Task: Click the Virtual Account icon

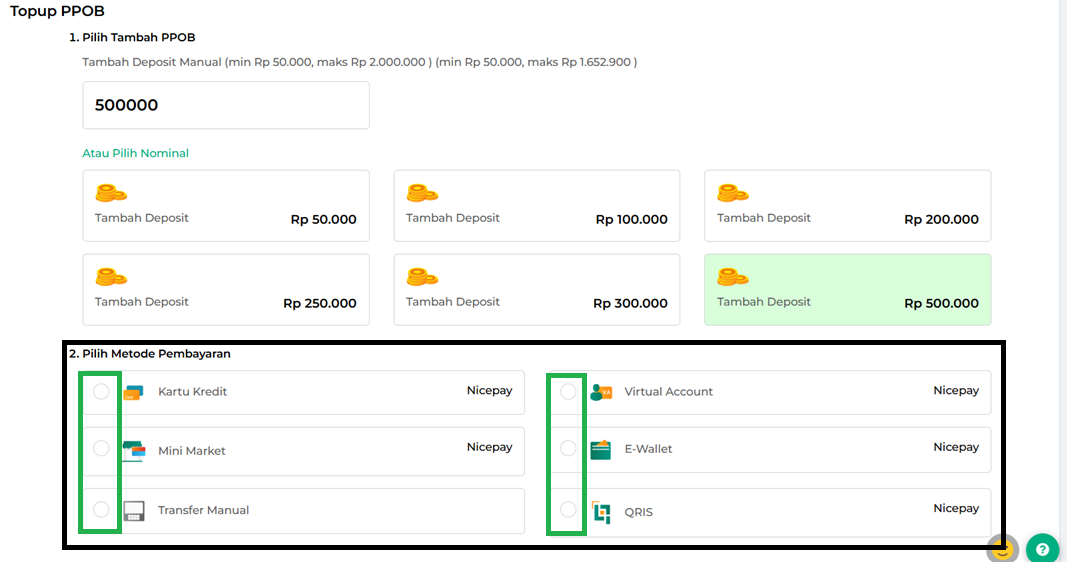Action: [x=600, y=392]
